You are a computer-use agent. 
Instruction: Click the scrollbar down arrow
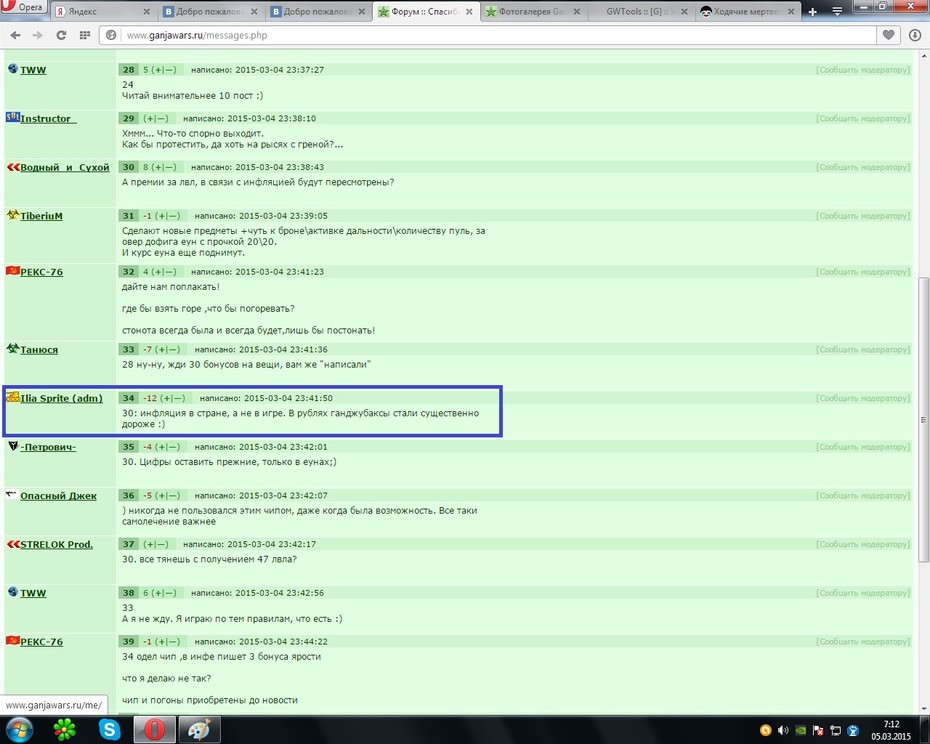click(923, 709)
